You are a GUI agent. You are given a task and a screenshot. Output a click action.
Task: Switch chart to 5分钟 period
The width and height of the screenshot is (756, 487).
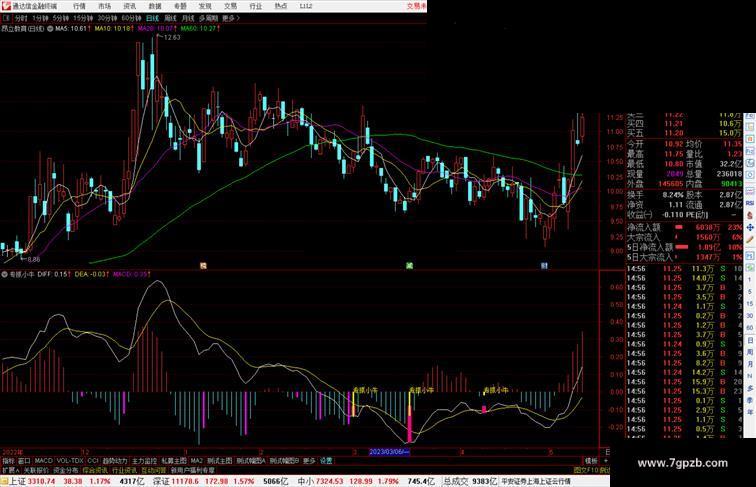pos(60,18)
